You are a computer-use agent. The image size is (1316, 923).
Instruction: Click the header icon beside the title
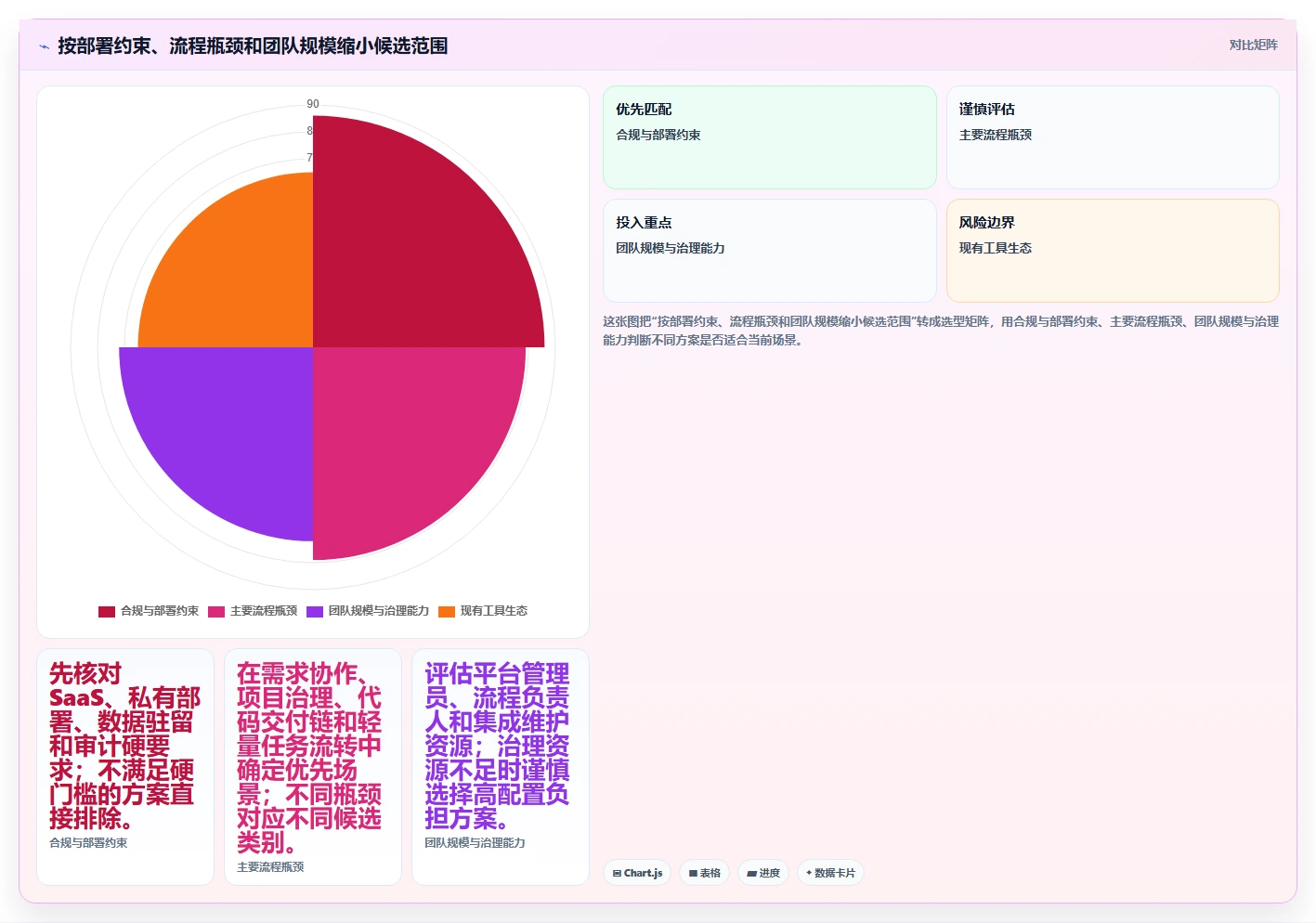point(44,45)
